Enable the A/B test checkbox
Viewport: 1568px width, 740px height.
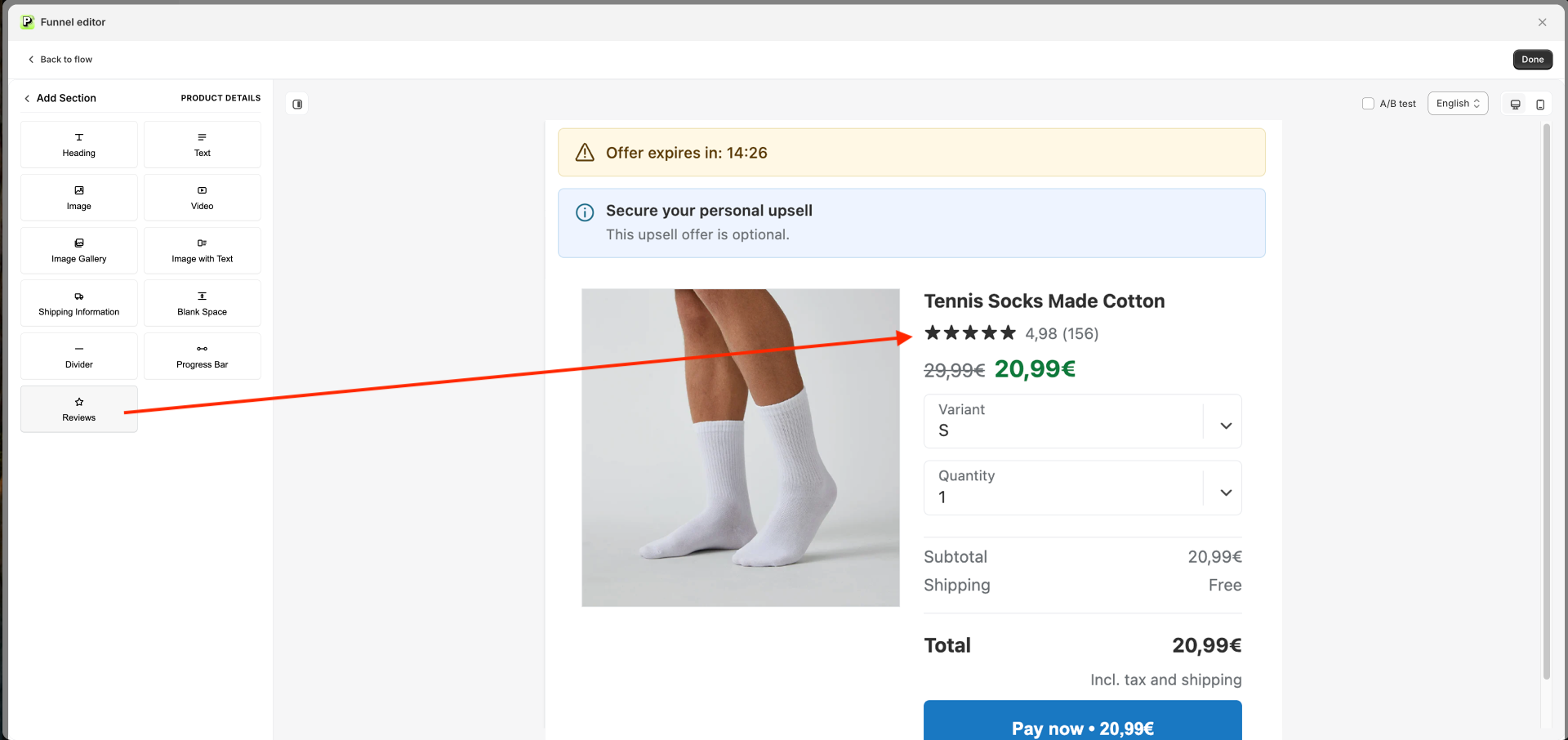pyautogui.click(x=1368, y=104)
